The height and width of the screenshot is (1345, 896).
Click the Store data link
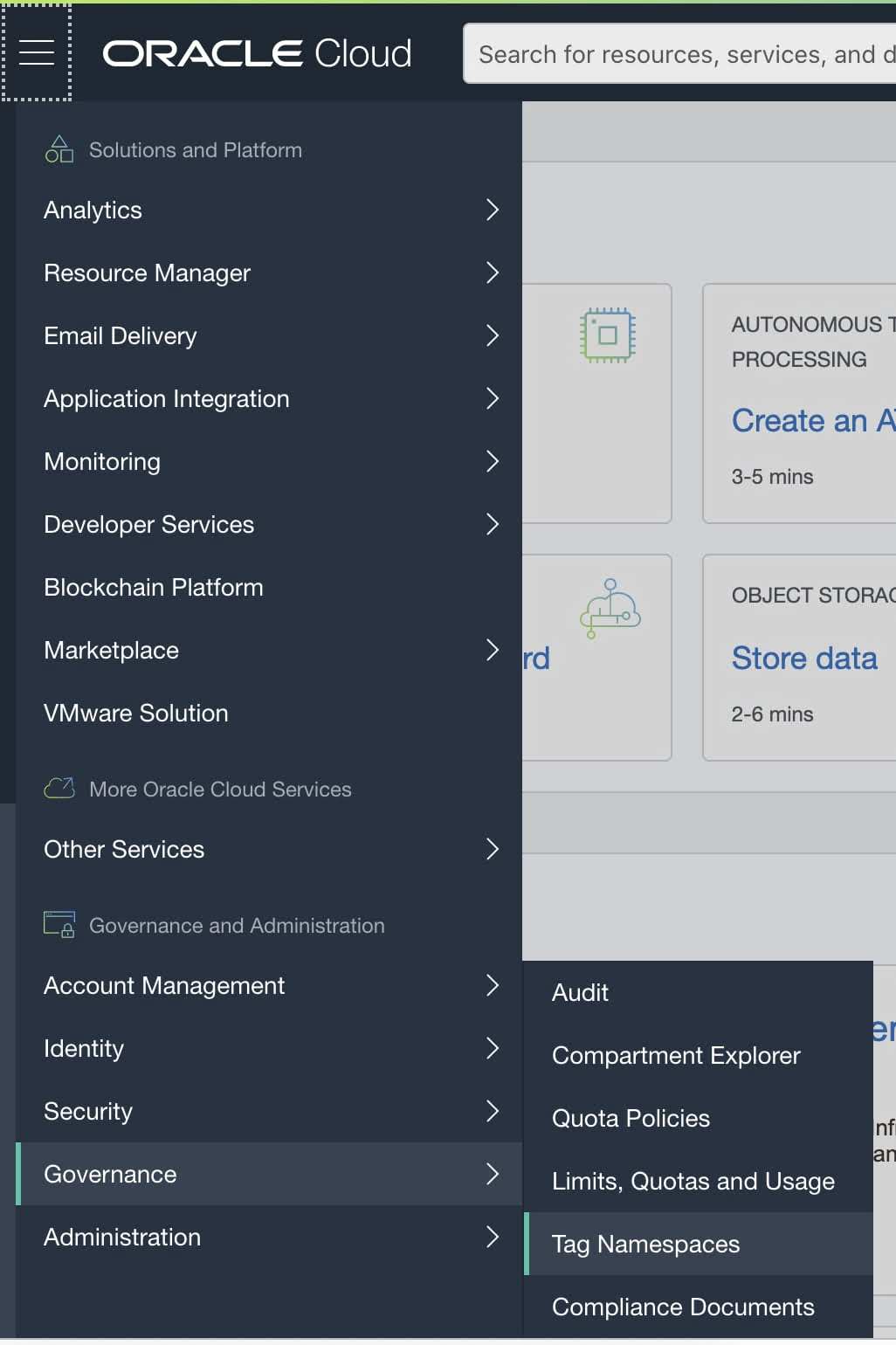click(805, 659)
